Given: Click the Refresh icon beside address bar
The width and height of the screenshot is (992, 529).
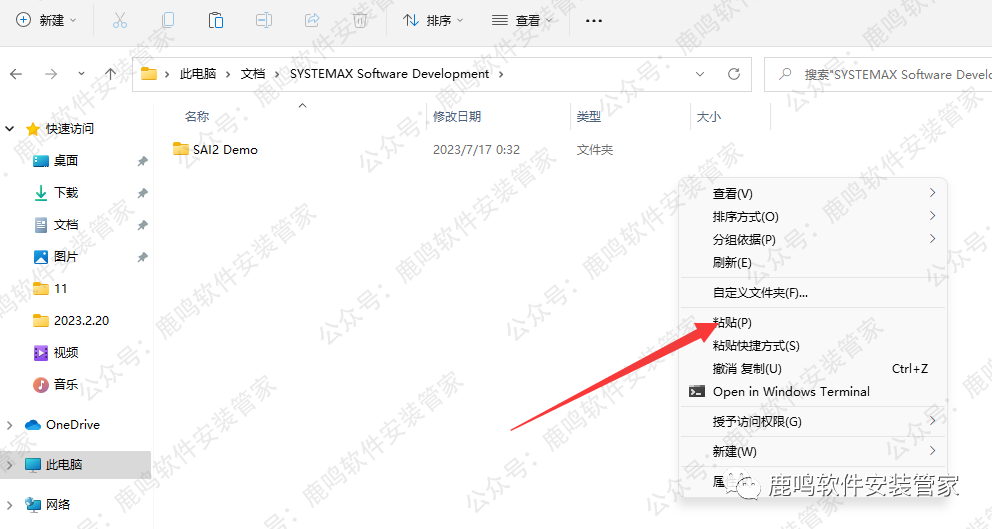Looking at the screenshot, I should click(x=733, y=74).
